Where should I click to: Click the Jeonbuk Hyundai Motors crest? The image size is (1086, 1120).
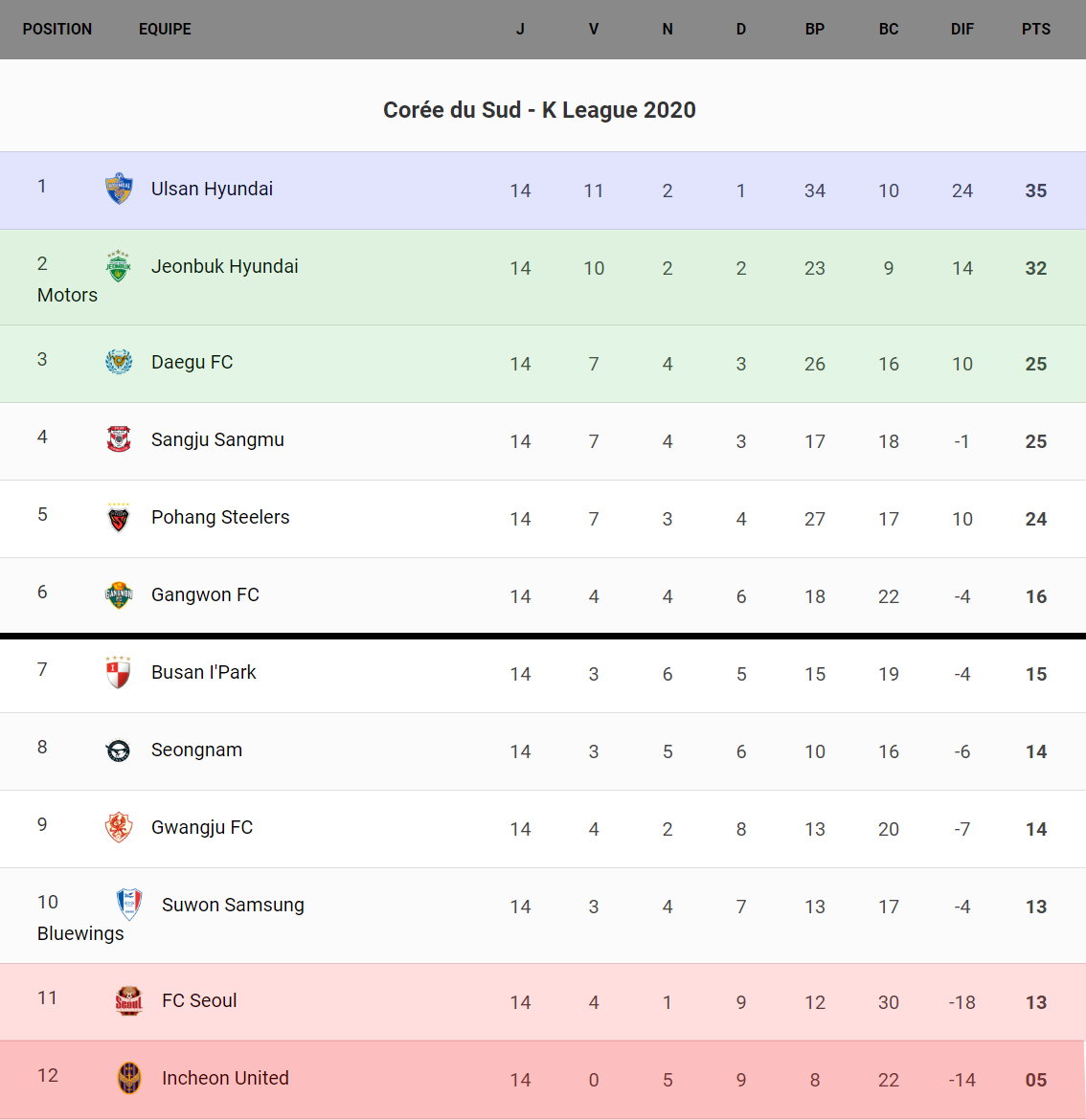click(x=119, y=266)
